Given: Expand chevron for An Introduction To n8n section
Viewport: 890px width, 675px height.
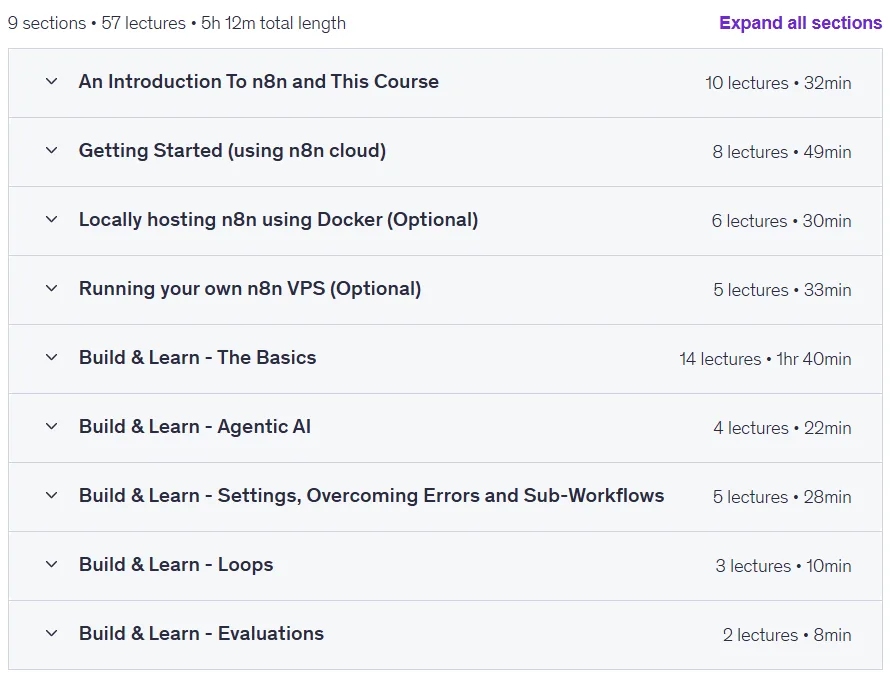Looking at the screenshot, I should tap(52, 81).
